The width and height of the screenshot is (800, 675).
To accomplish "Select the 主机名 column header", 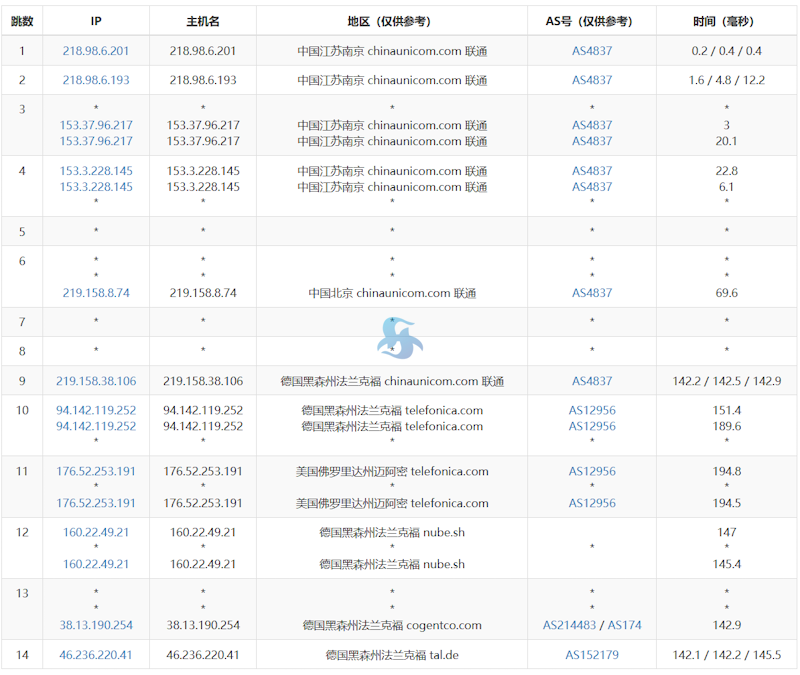I will pyautogui.click(x=203, y=21).
